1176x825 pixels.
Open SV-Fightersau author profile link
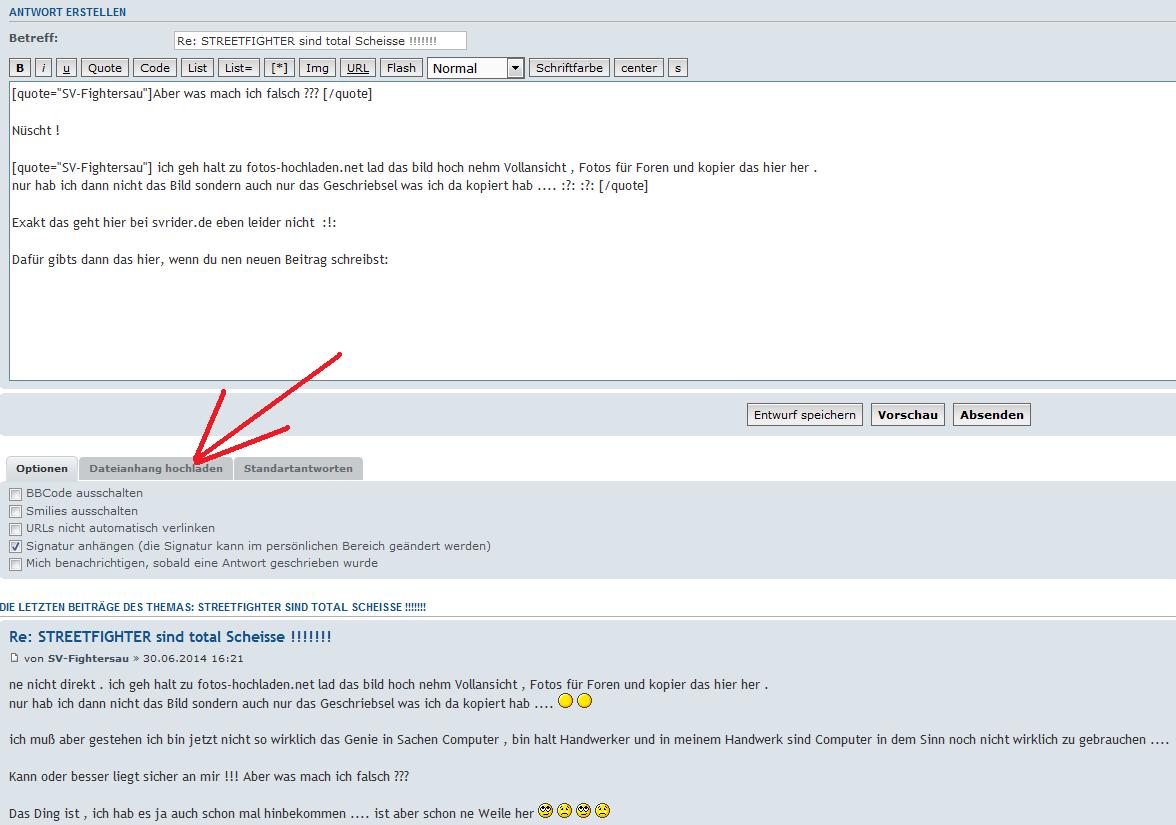(x=88, y=659)
